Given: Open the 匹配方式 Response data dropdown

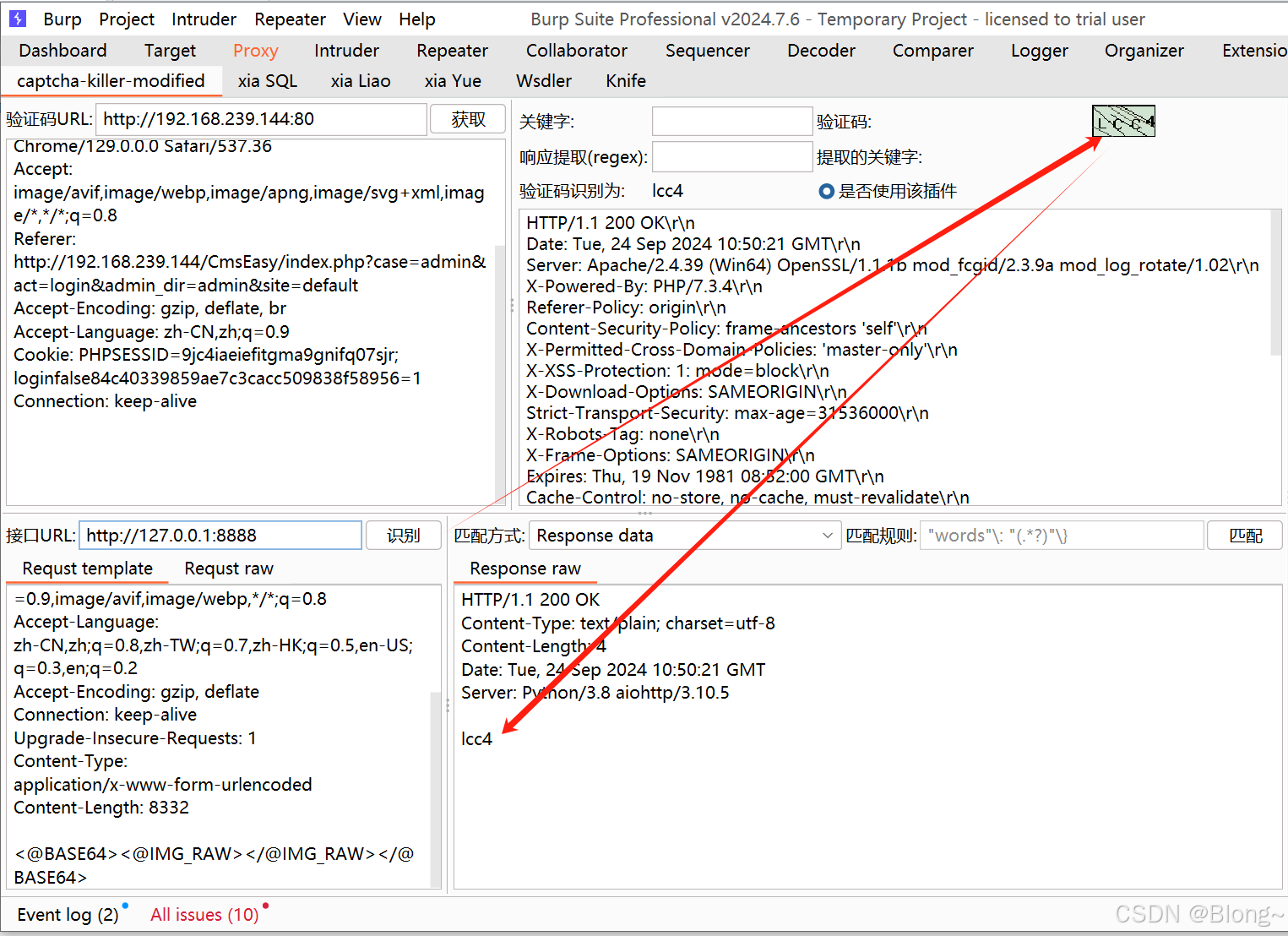Looking at the screenshot, I should pyautogui.click(x=685, y=536).
